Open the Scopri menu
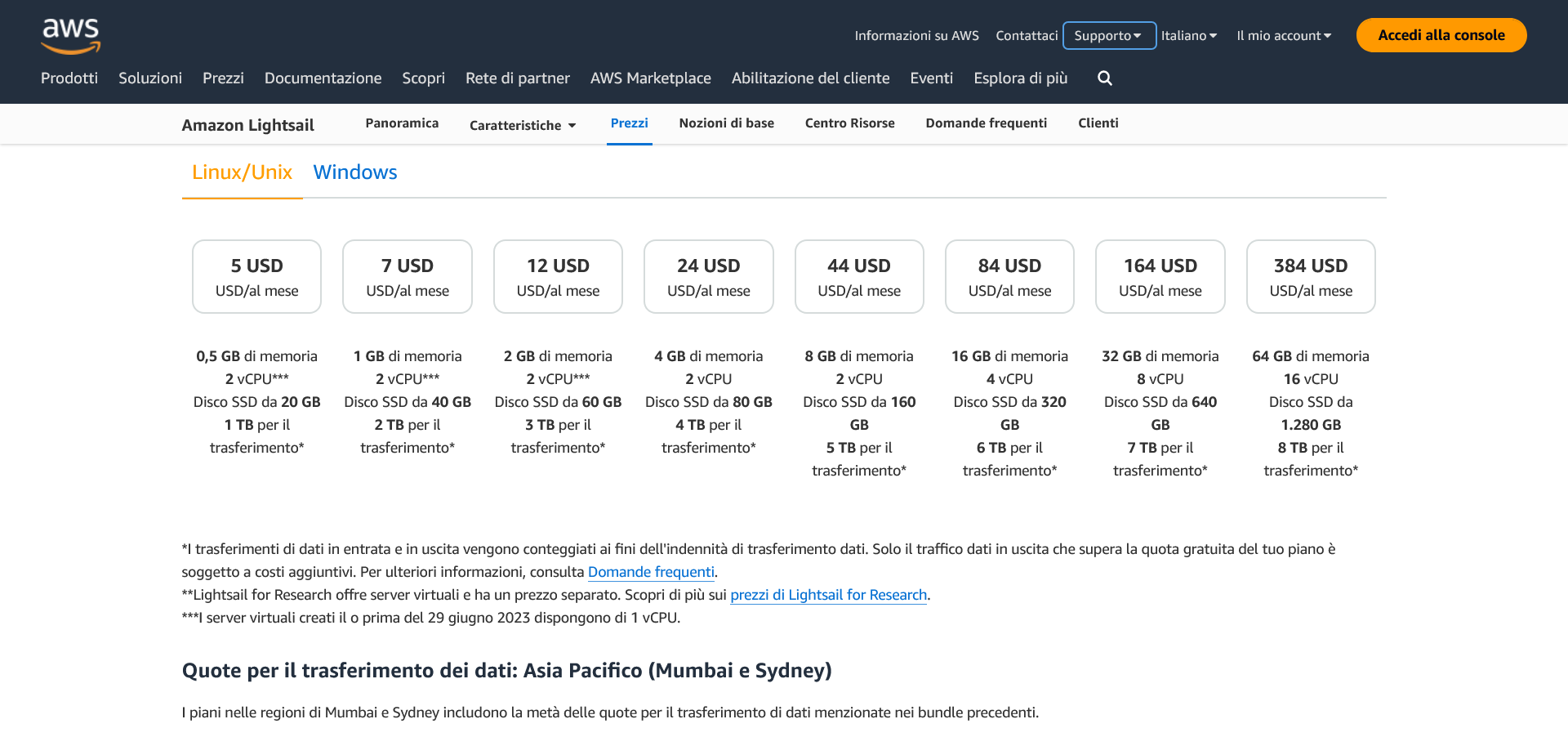 click(x=423, y=78)
